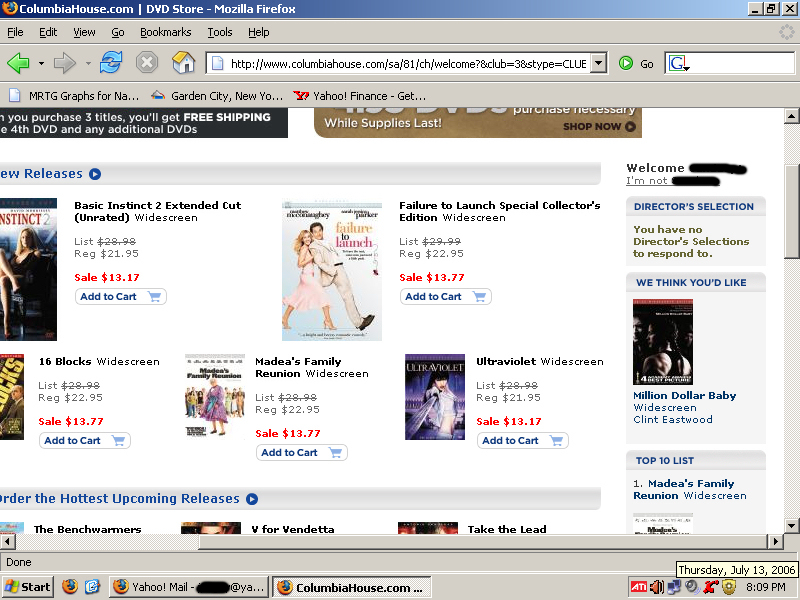The height and width of the screenshot is (600, 800).
Task: Add 16 Blocks to cart
Action: click(x=85, y=440)
